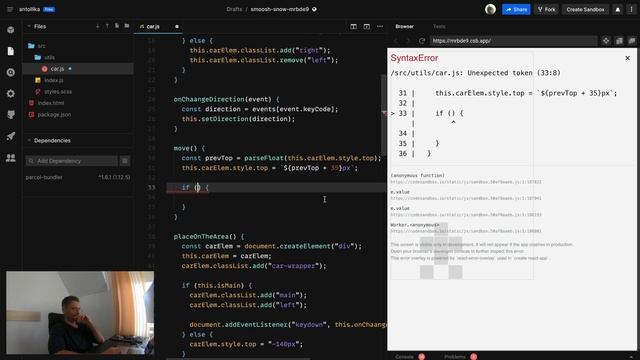Viewport: 640px width, 360px height.
Task: Click the (anonymous function) stack trace link
Action: 418,175
